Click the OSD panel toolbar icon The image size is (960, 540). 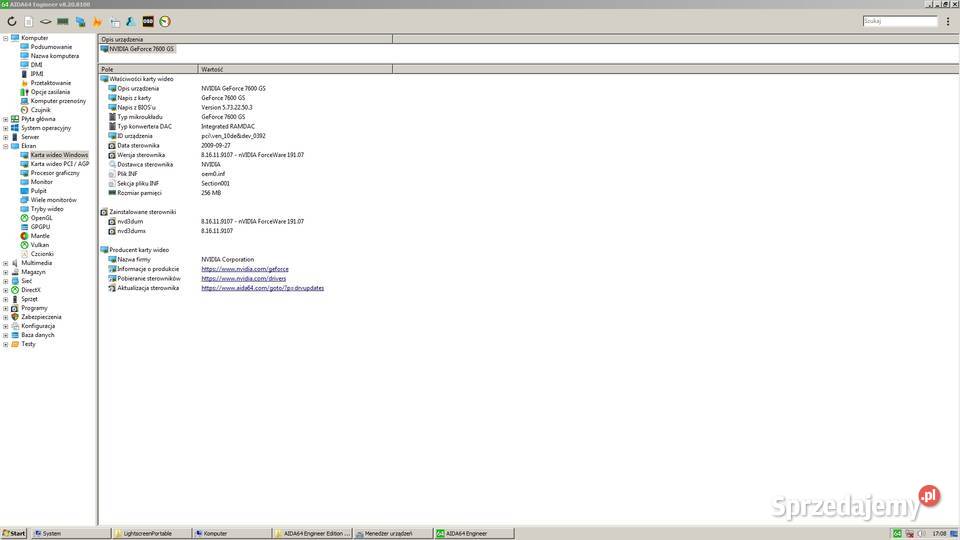(148, 21)
